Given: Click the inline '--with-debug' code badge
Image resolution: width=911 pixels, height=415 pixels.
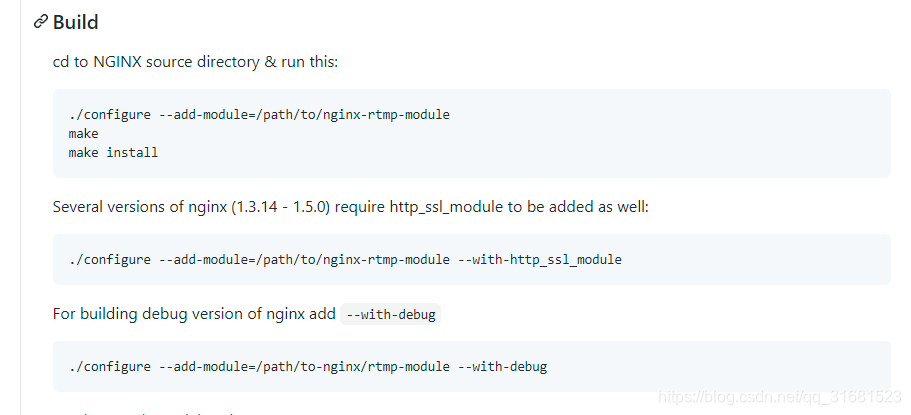Looking at the screenshot, I should 390,314.
